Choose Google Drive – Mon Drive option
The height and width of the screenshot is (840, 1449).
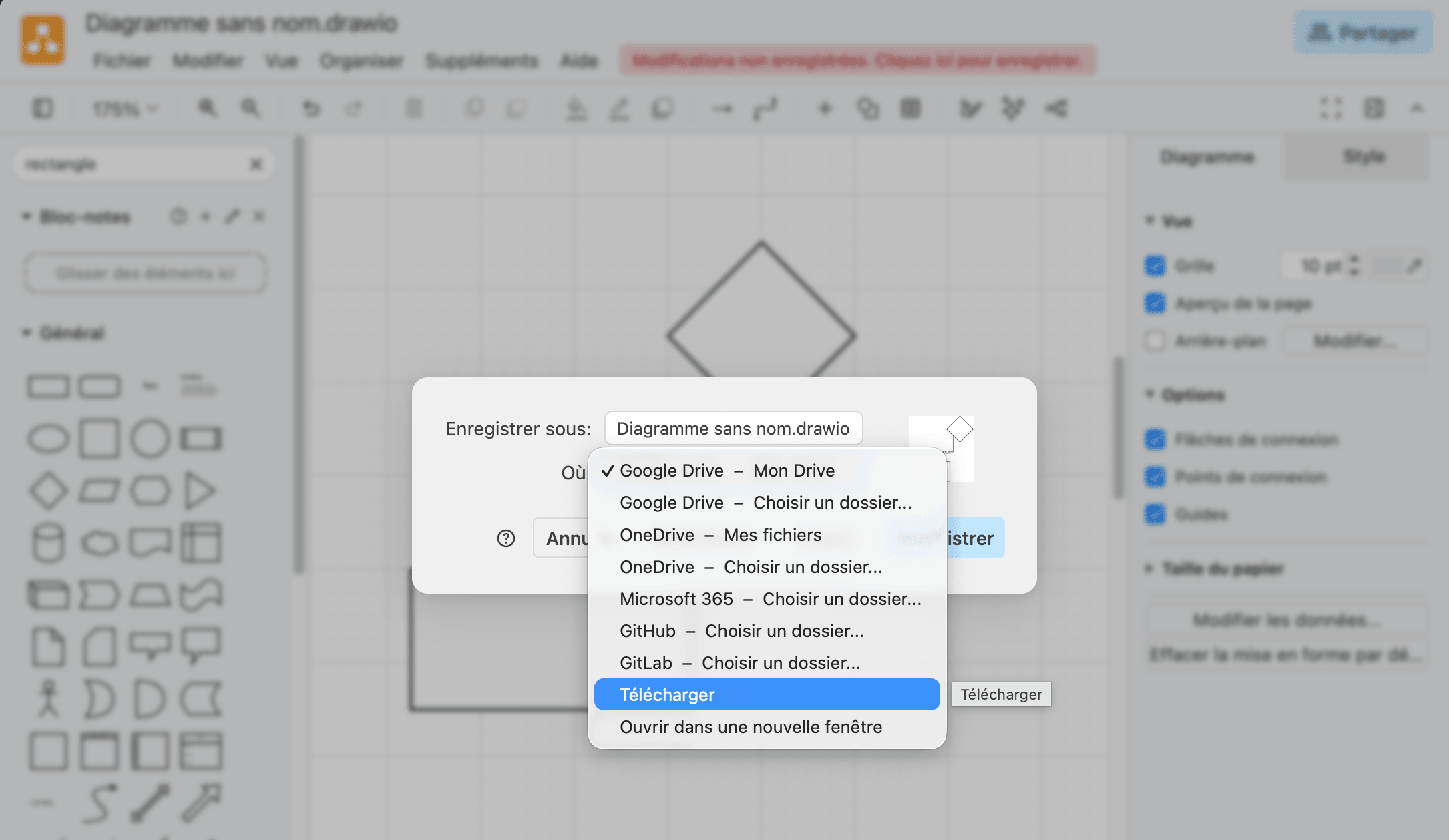point(767,471)
